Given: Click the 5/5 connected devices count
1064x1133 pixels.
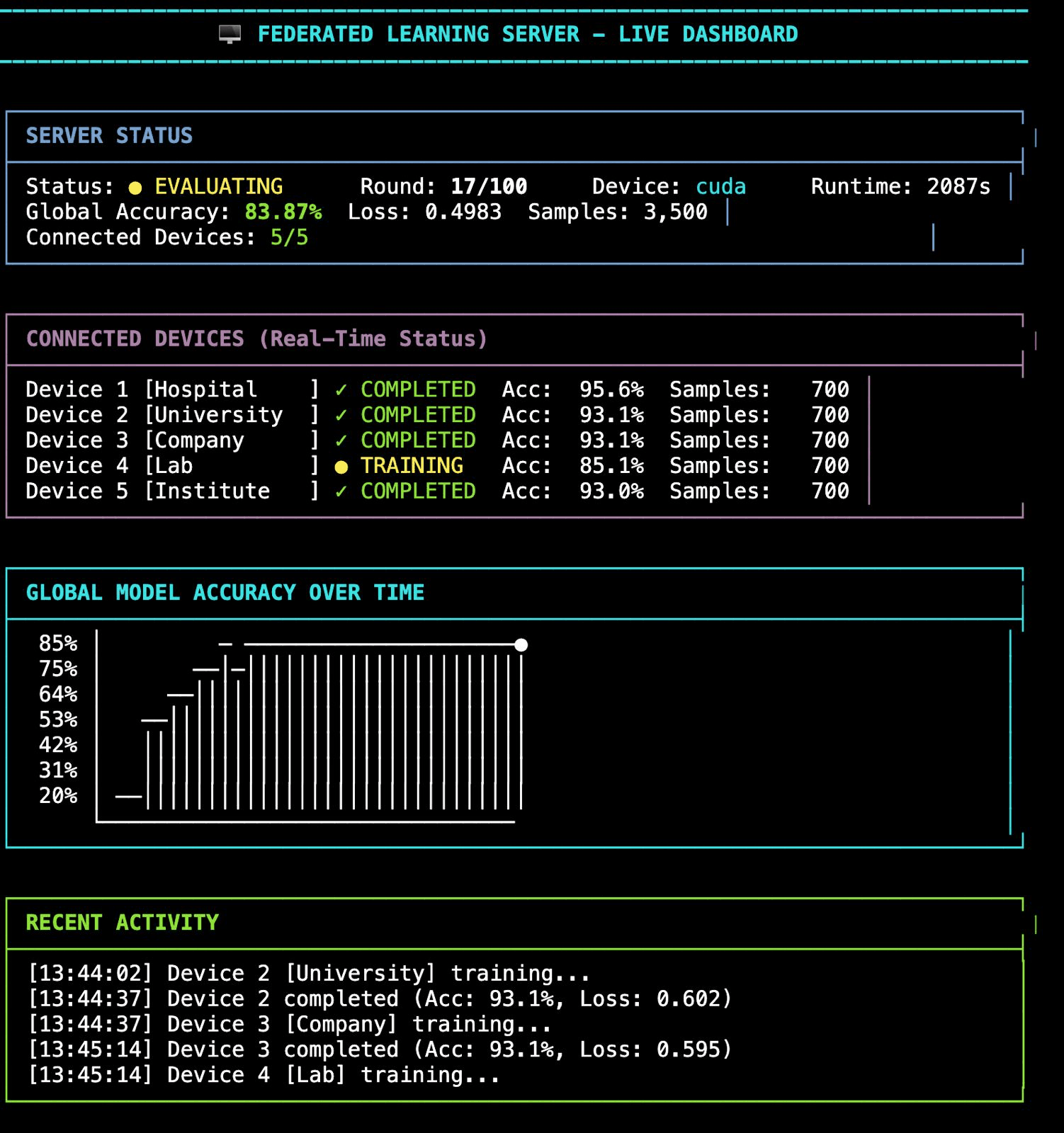Looking at the screenshot, I should [x=289, y=238].
